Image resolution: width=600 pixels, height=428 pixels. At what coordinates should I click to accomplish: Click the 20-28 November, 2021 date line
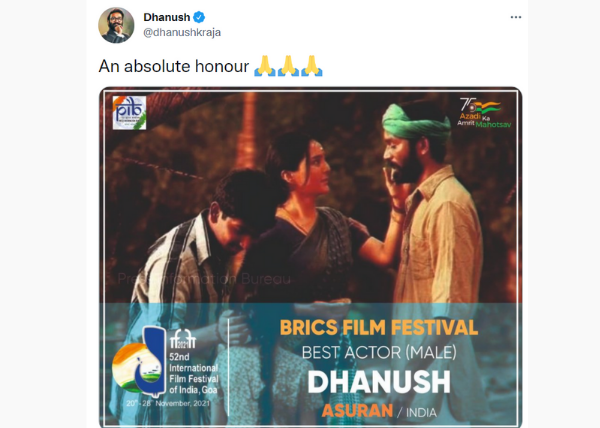click(168, 404)
